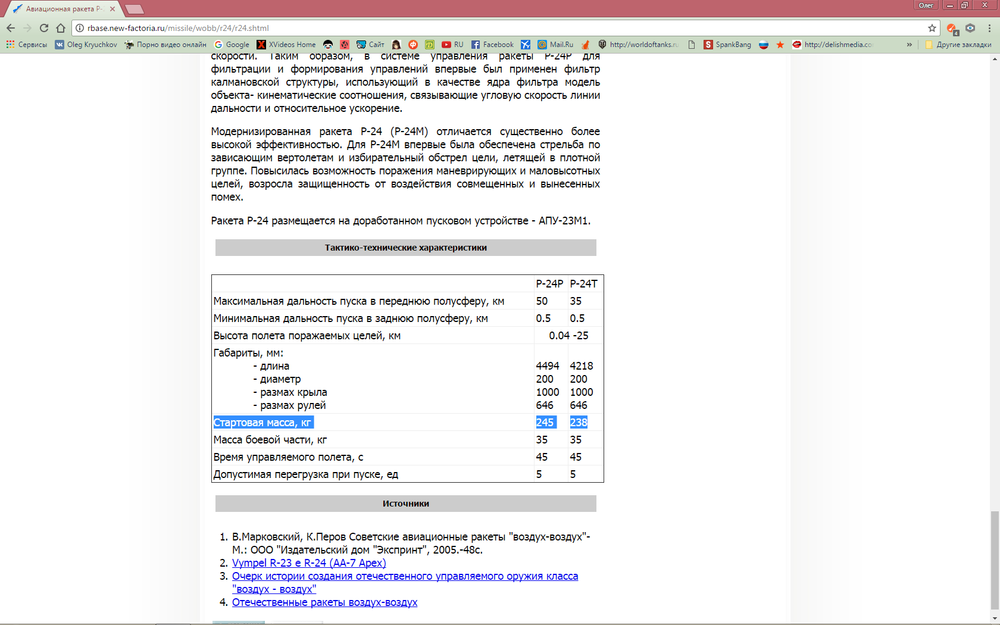1000x625 pixels.
Task: Click the Масса боевой части, кг label
Action: pyautogui.click(x=270, y=439)
